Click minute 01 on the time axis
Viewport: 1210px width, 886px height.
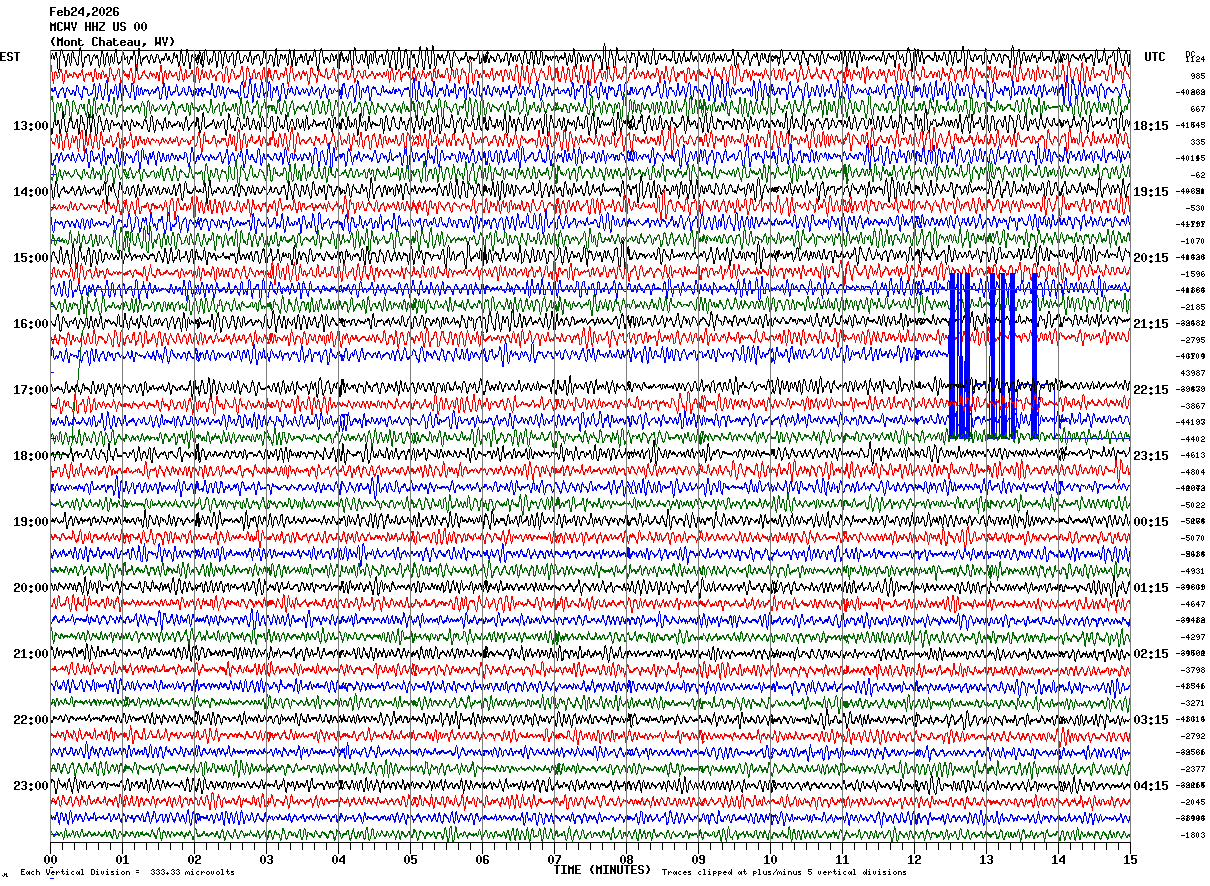click(122, 859)
